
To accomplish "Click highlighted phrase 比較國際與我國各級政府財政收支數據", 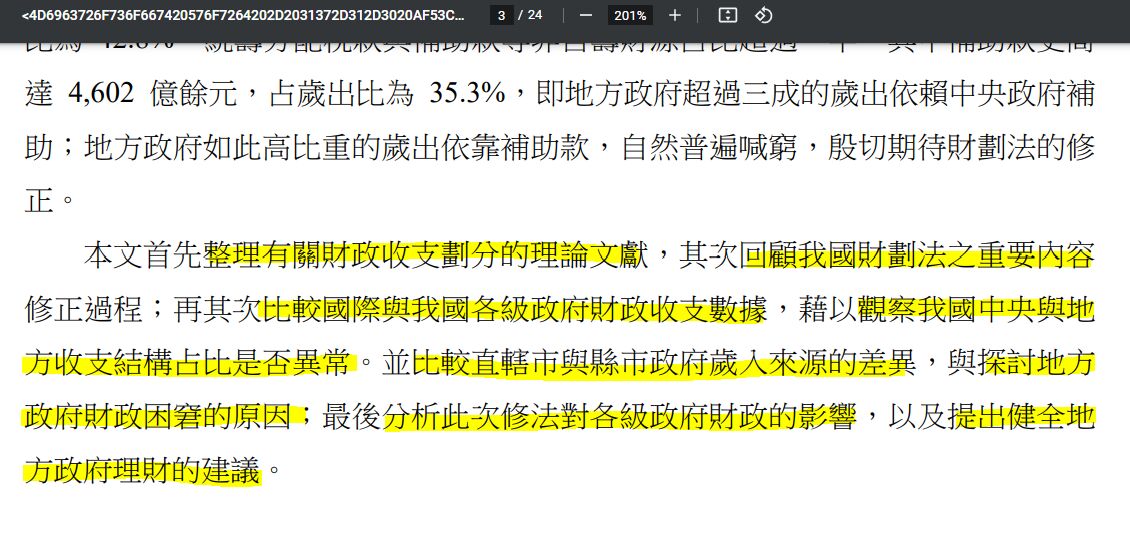I will [x=514, y=310].
